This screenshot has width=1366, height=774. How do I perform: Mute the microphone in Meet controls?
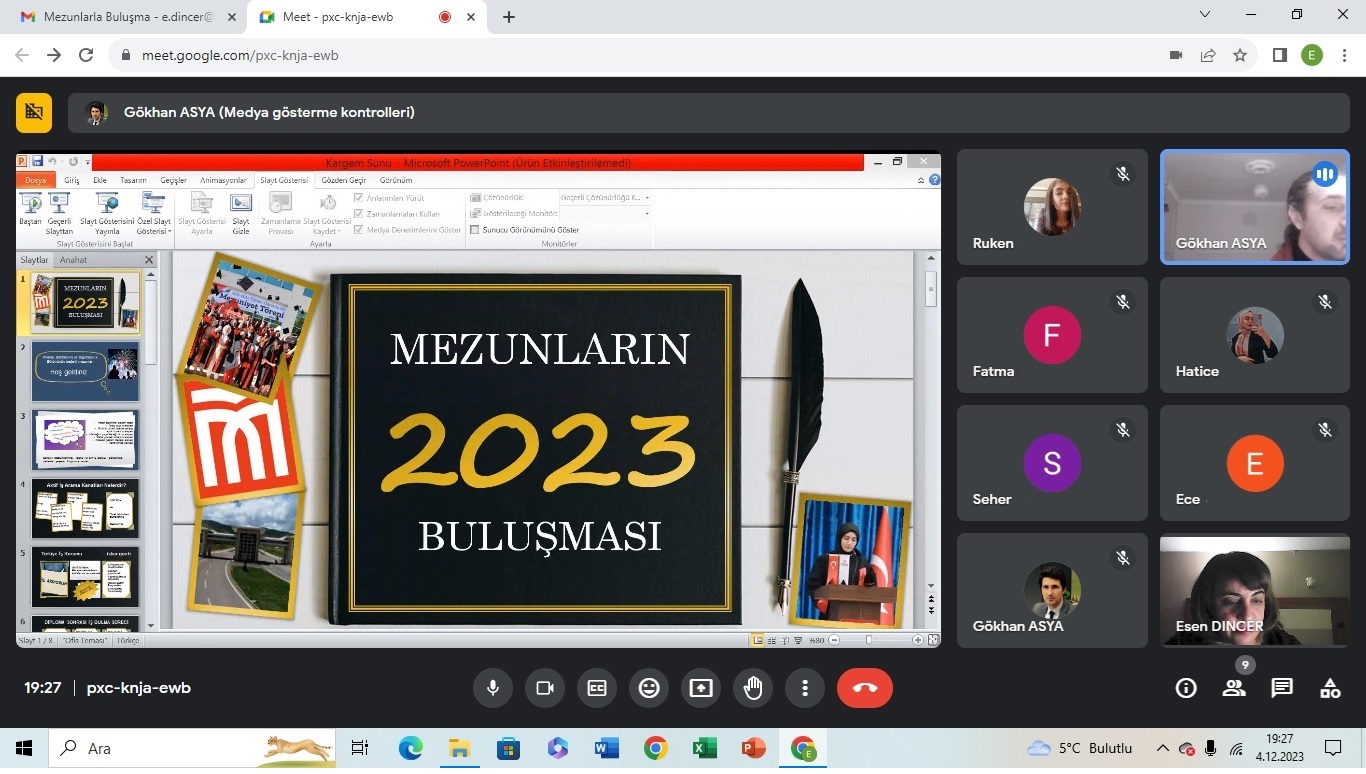pos(492,688)
